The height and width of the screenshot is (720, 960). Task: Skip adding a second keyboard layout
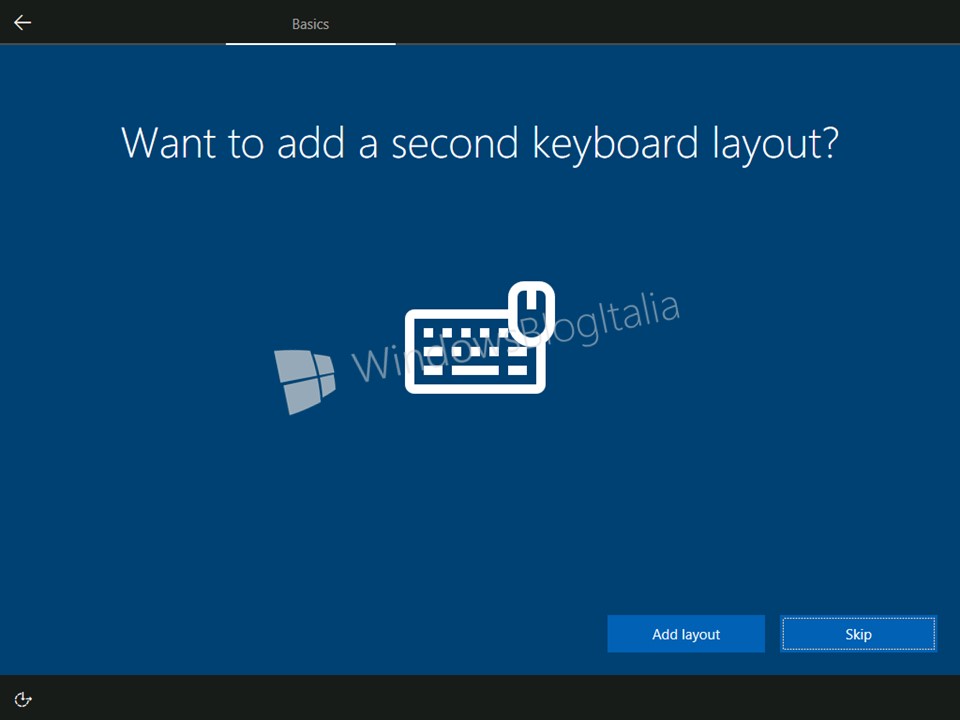pyautogui.click(x=858, y=634)
